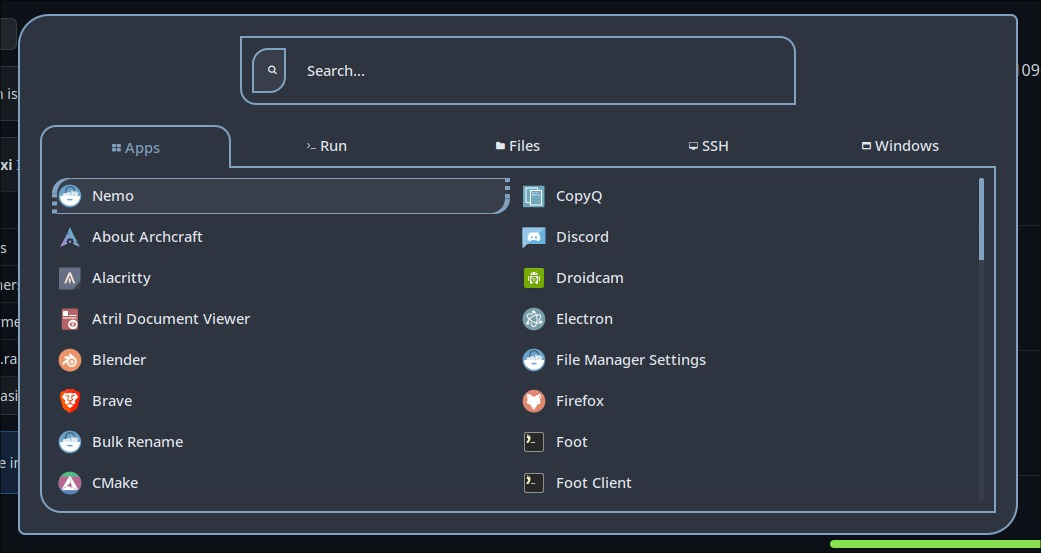Switch to the Windows tab
Screen dimensions: 1041x553
900,146
